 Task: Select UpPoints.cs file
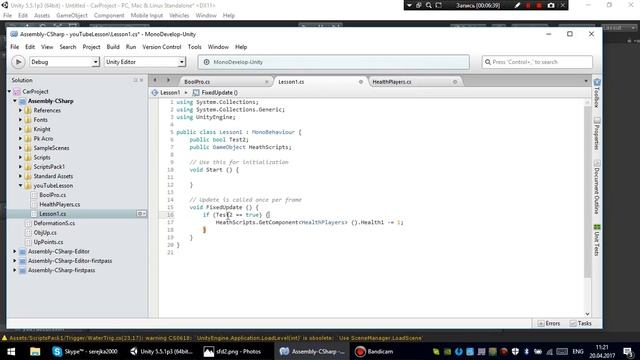pyautogui.click(x=48, y=242)
